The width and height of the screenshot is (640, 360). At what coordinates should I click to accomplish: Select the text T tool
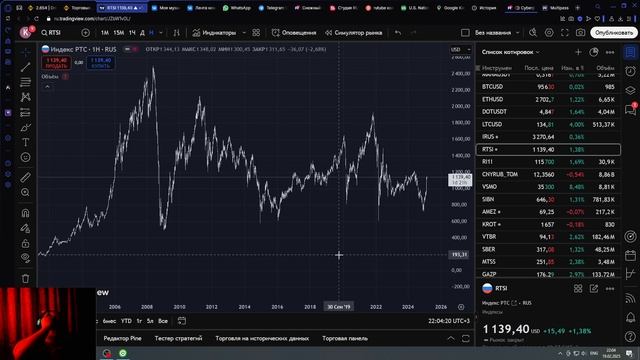25,142
